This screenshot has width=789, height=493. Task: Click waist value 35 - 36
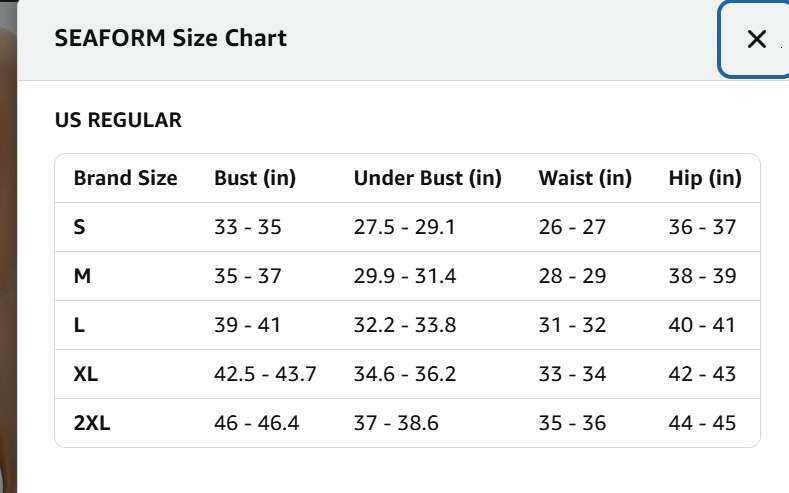[x=572, y=423]
